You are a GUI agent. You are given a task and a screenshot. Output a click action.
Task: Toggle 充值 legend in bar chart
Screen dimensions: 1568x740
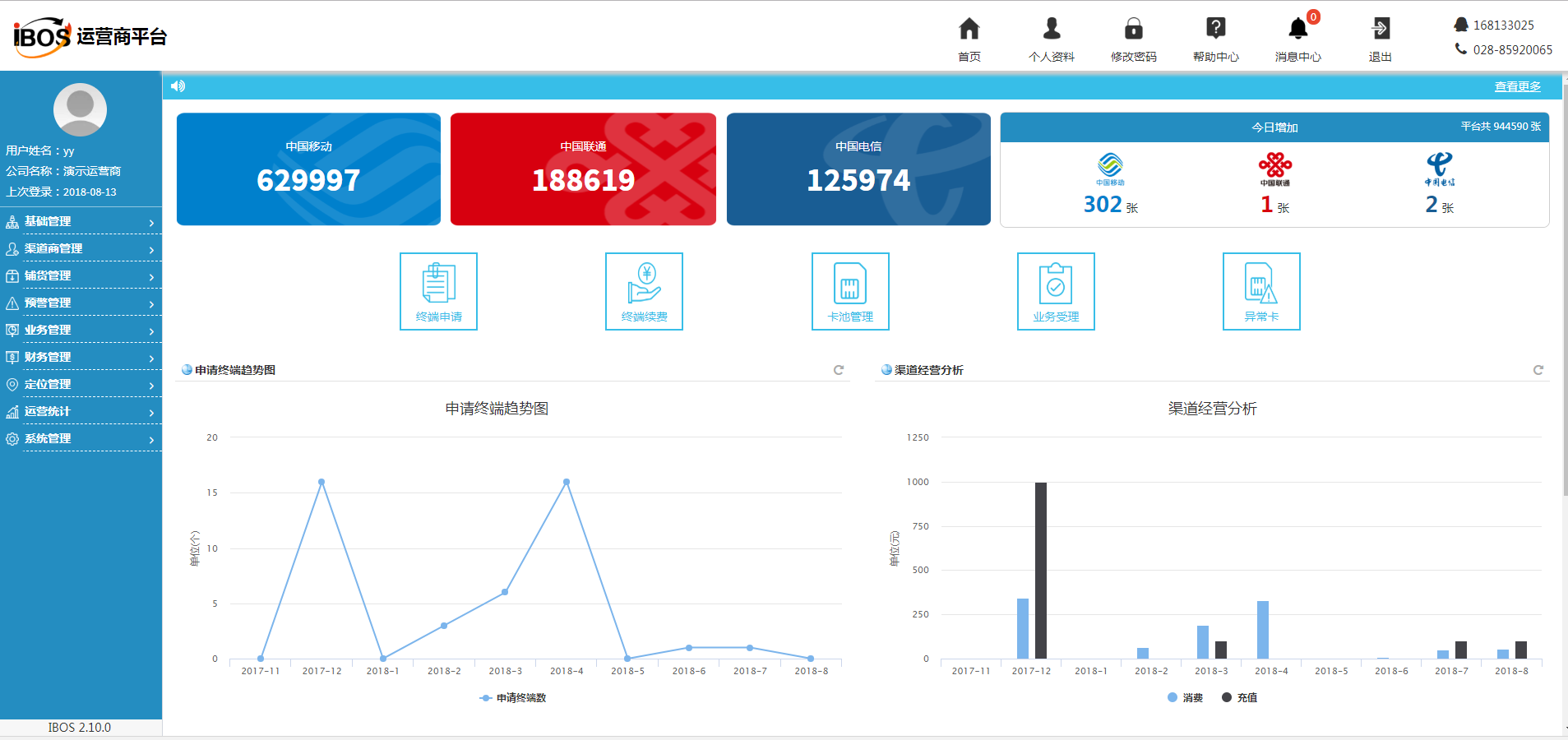[x=1239, y=698]
